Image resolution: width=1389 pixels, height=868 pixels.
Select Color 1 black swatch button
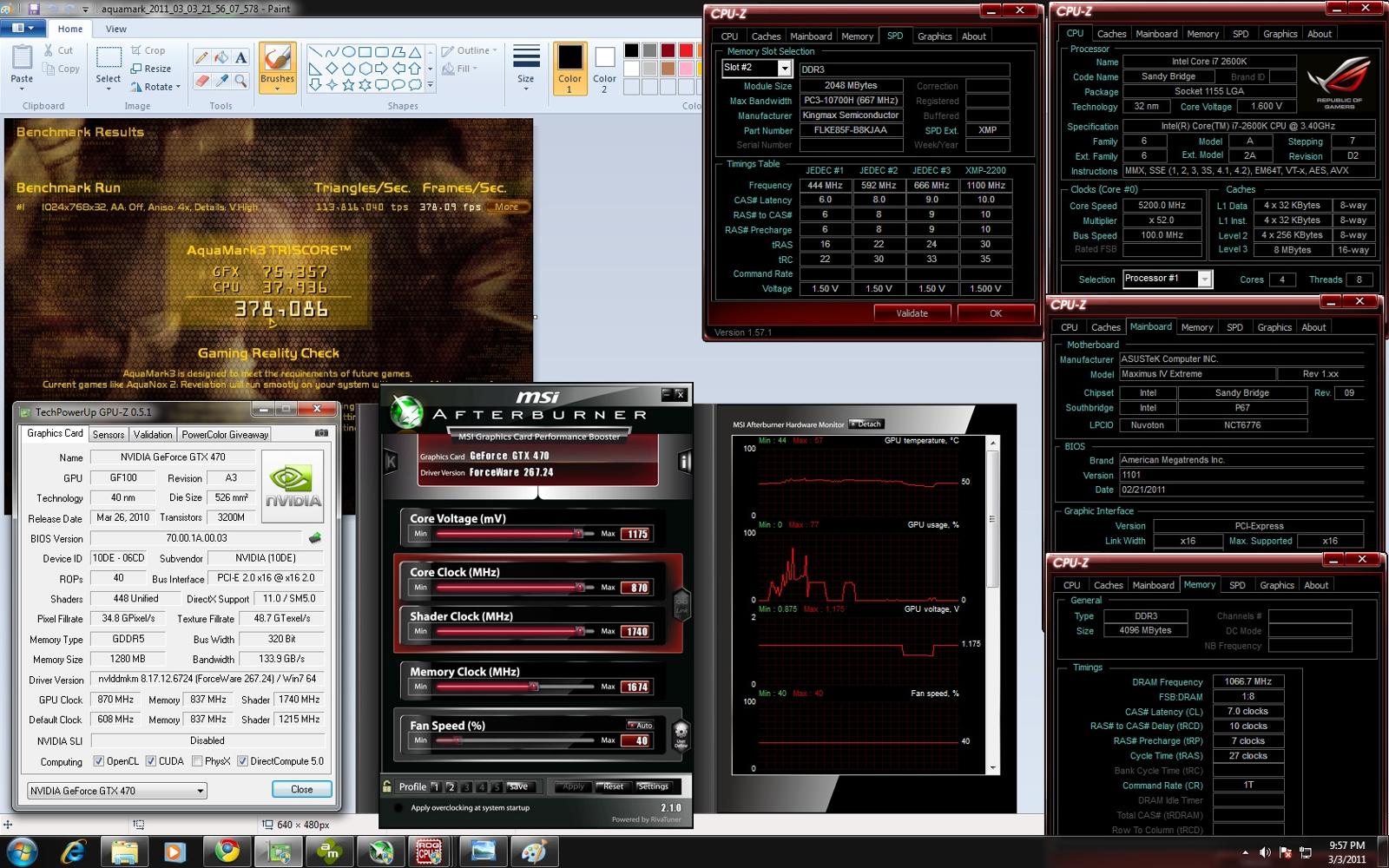569,69
